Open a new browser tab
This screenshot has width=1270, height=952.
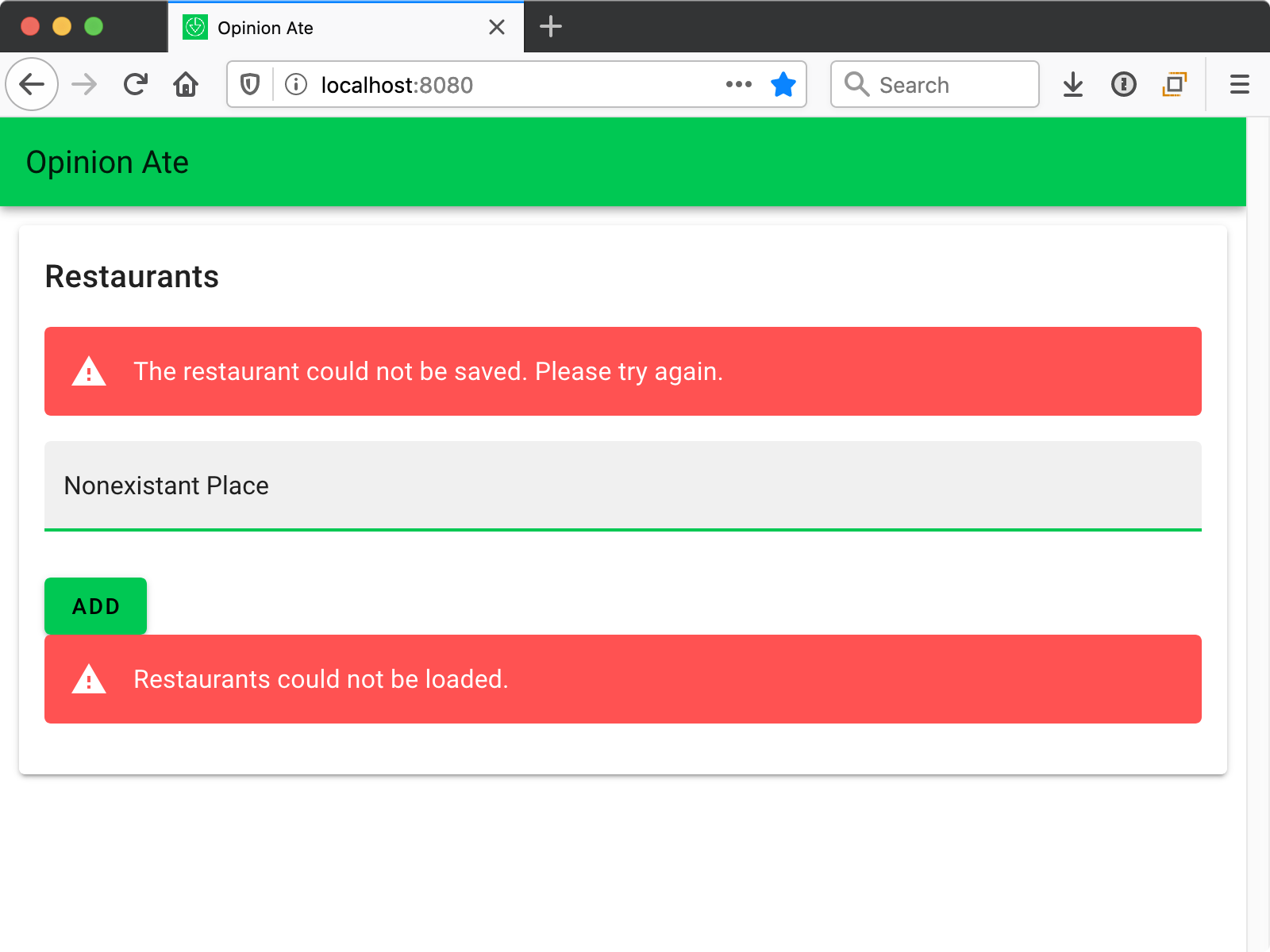tap(551, 27)
